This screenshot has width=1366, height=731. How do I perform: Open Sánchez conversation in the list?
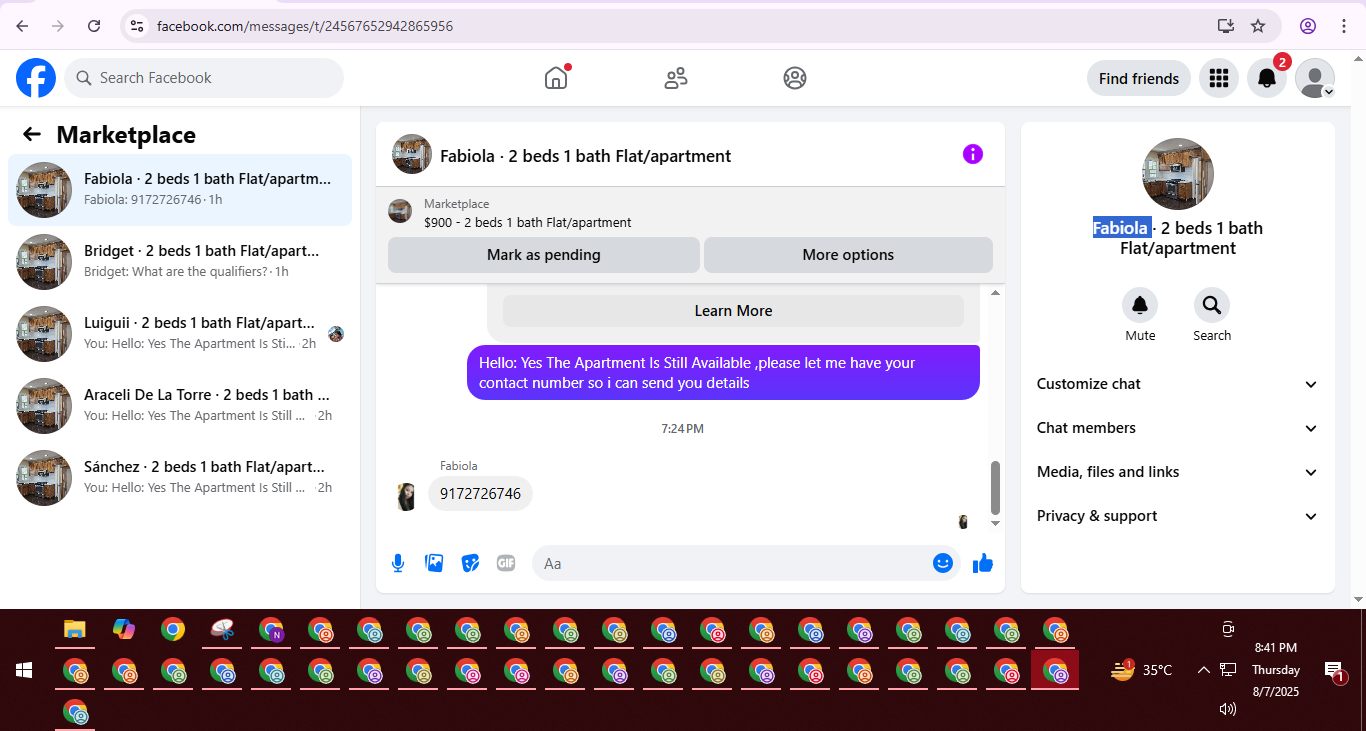pyautogui.click(x=180, y=478)
